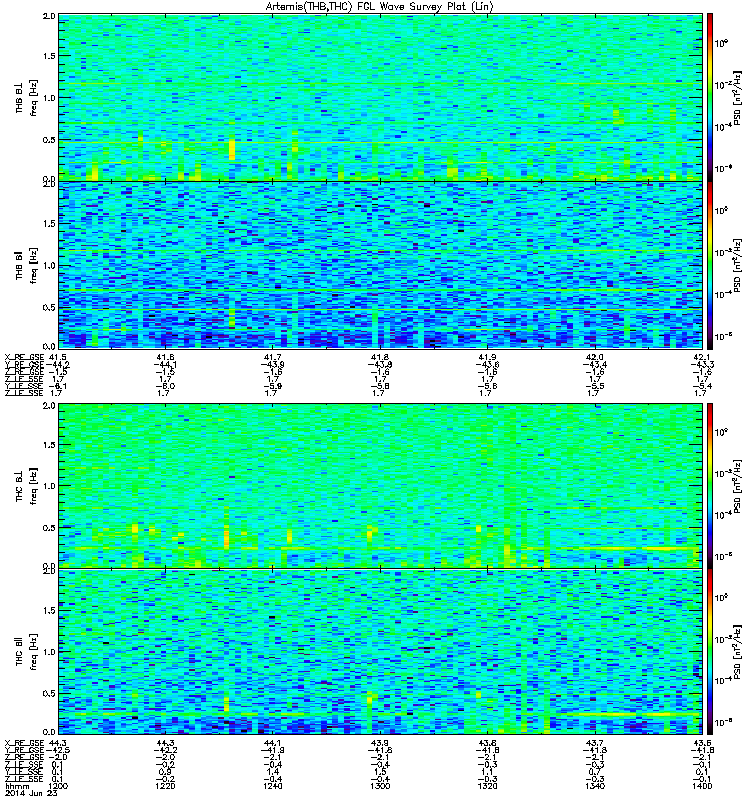
Task: Click the THC X_RE_GSE value "43.9"
Action: click(x=380, y=743)
